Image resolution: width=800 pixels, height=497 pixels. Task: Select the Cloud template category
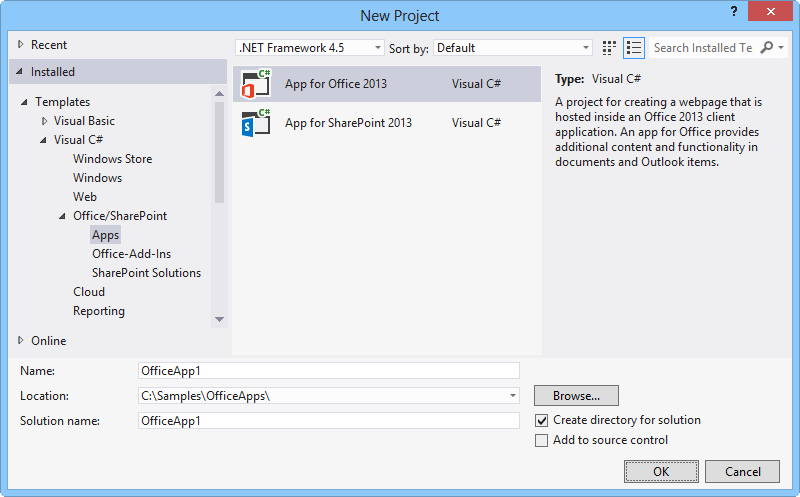(89, 291)
